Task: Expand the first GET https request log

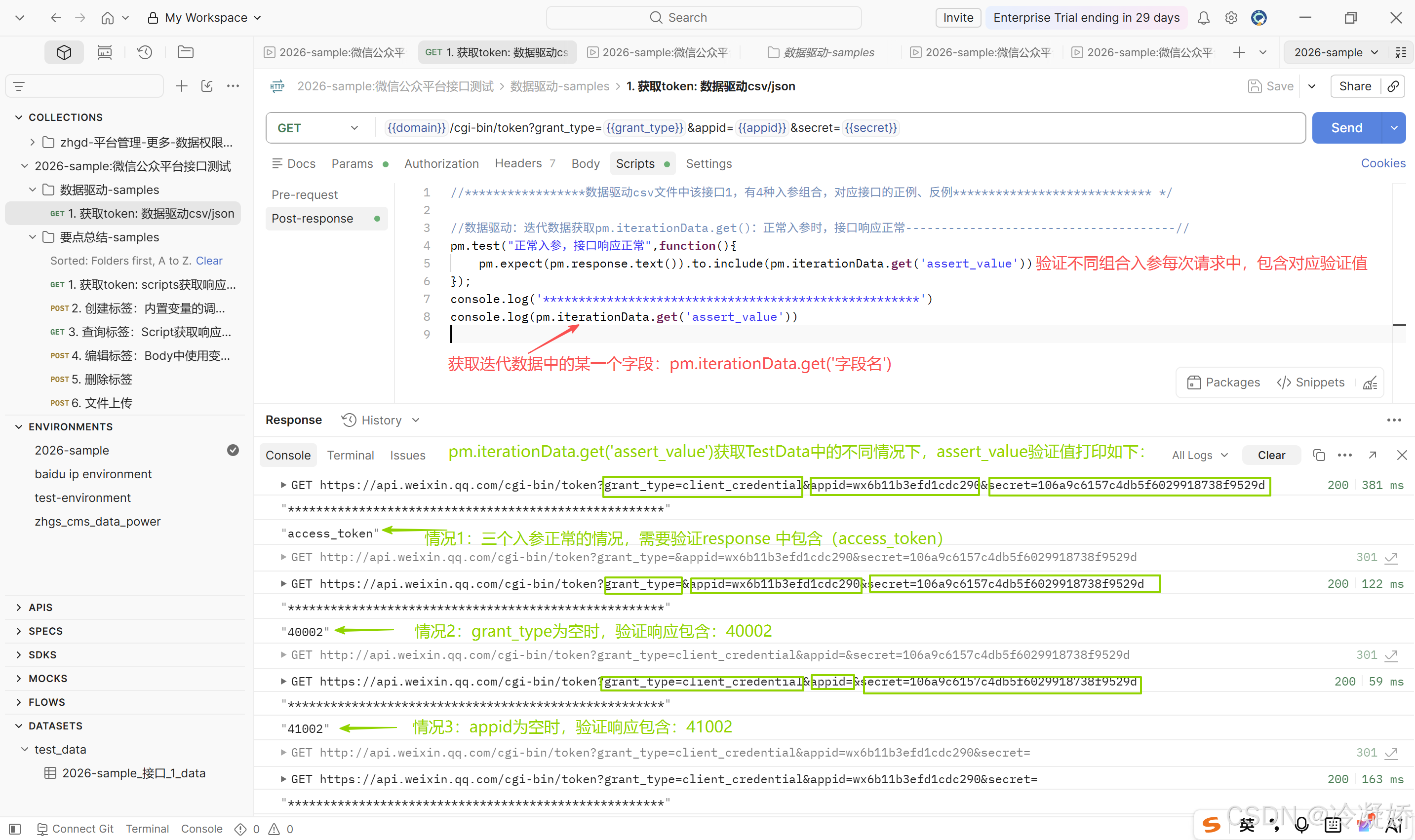Action: pos(283,485)
